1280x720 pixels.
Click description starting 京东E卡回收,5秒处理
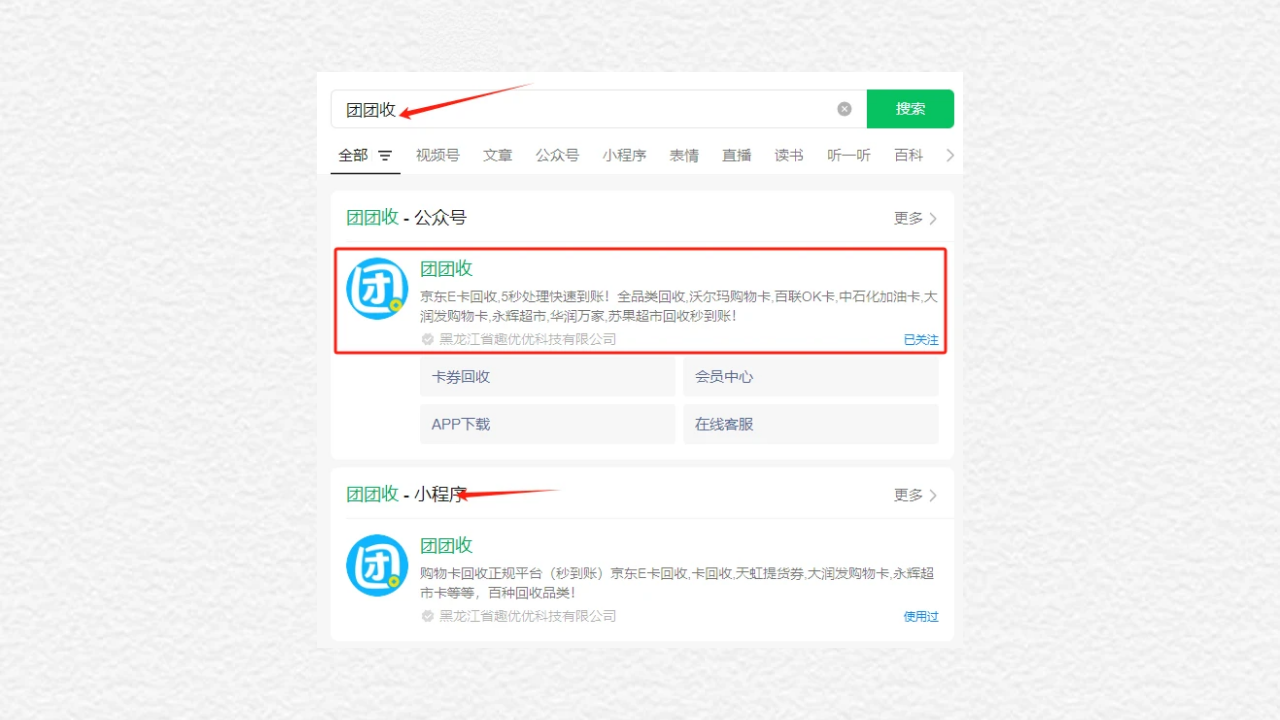coord(679,306)
